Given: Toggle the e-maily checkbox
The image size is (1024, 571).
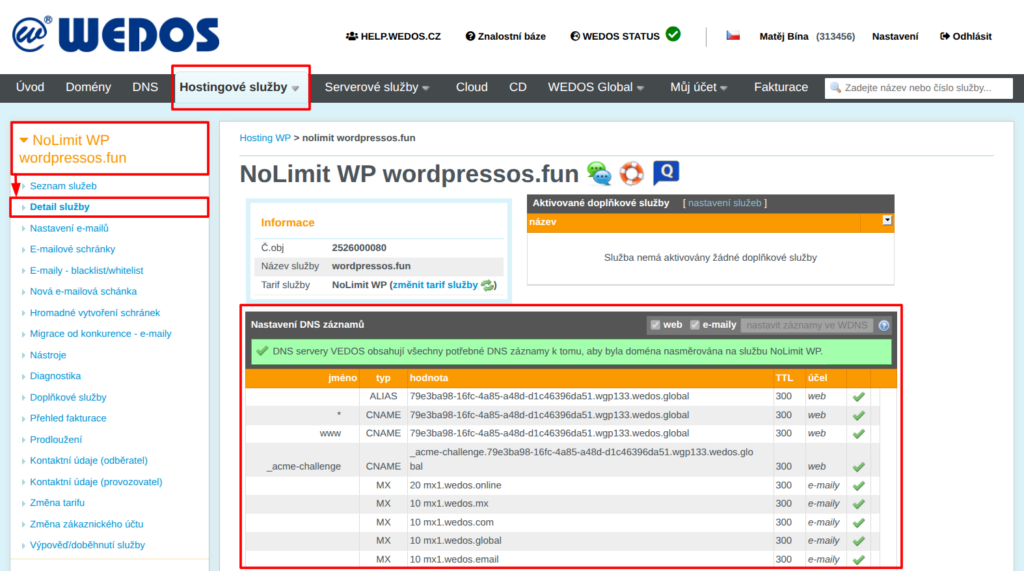Looking at the screenshot, I should click(694, 325).
